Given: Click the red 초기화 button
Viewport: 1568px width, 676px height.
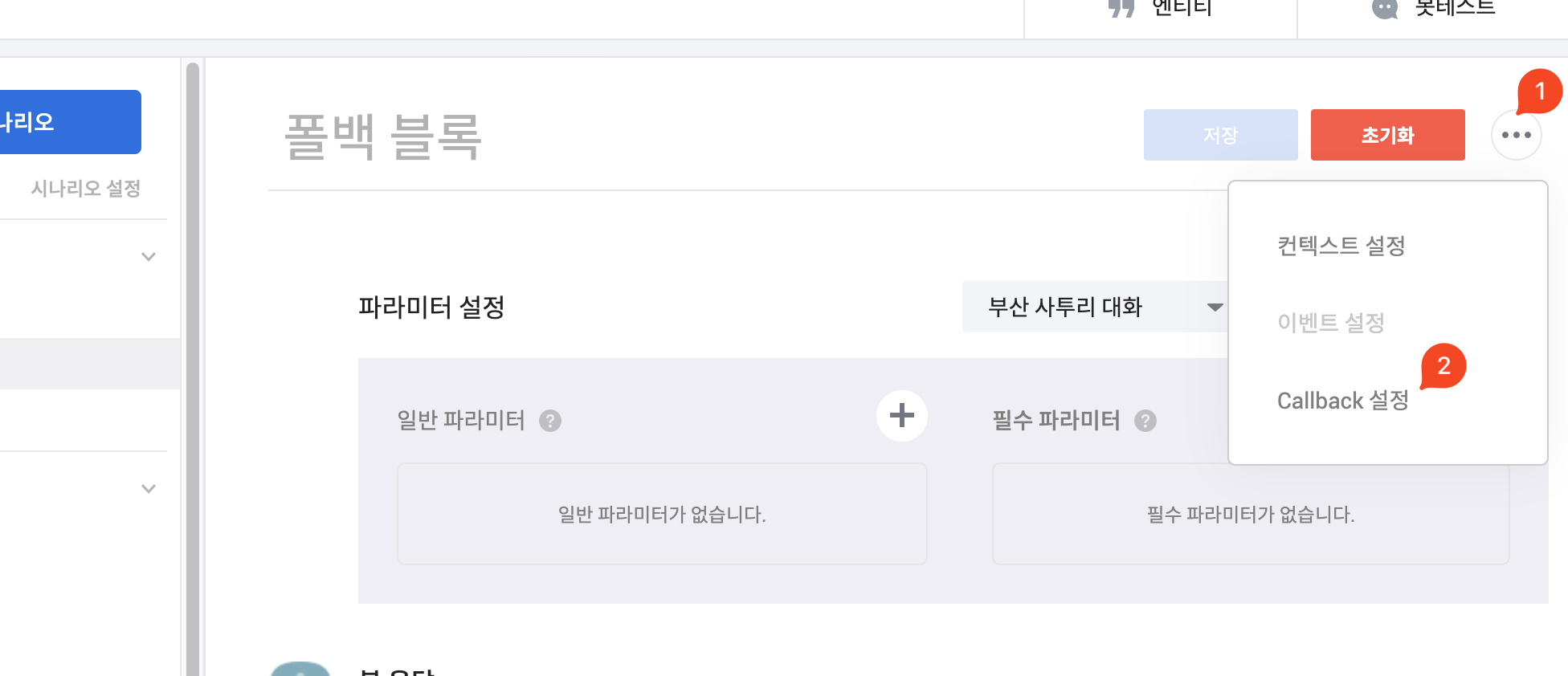Looking at the screenshot, I should 1387,135.
